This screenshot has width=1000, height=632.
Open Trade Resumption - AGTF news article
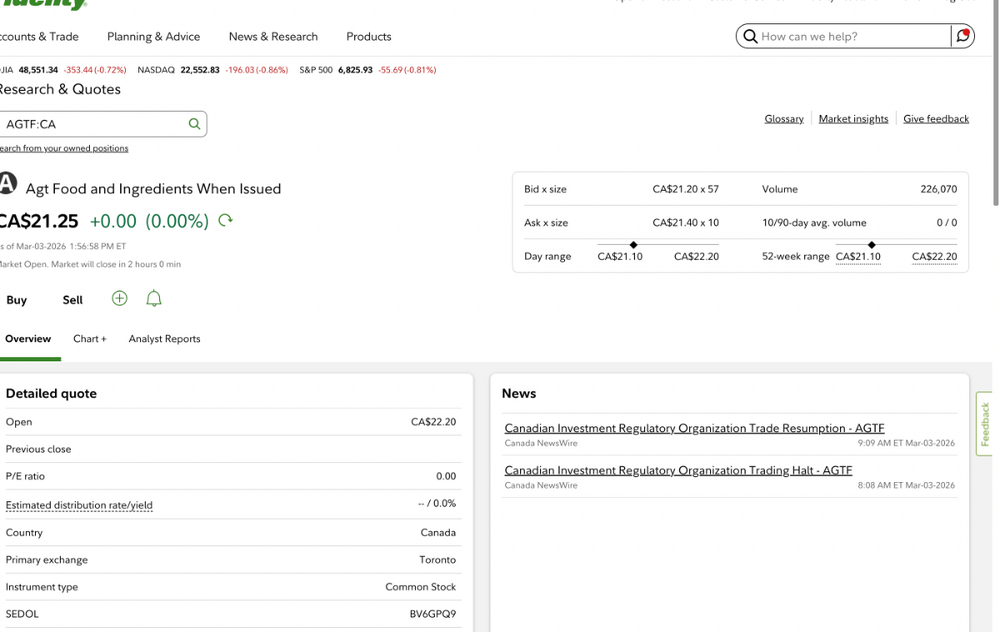pos(694,428)
